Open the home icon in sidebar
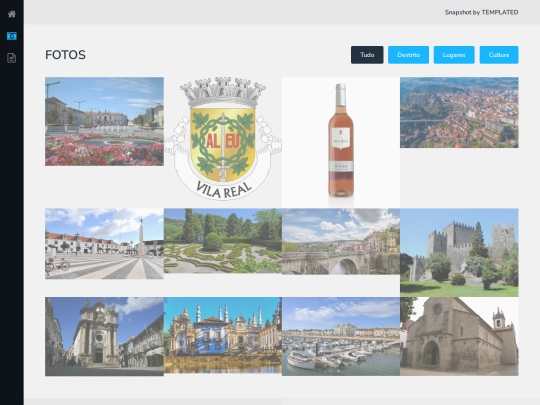This screenshot has width=540, height=405. click(12, 14)
